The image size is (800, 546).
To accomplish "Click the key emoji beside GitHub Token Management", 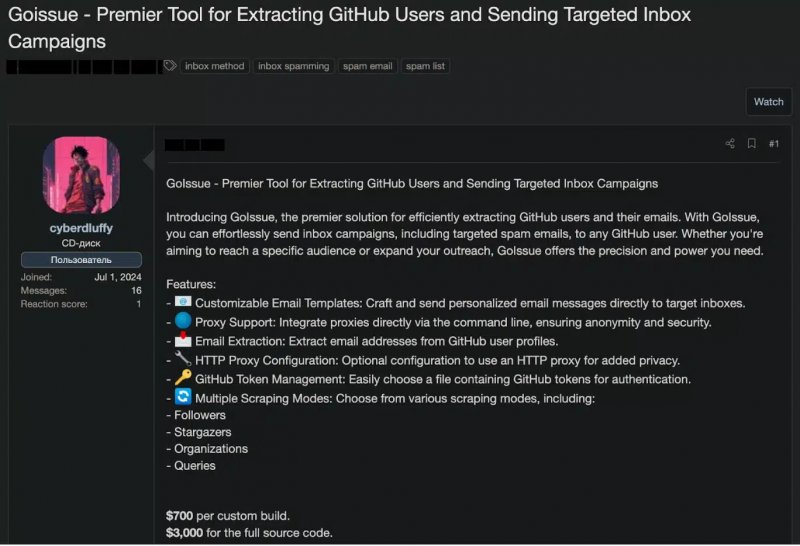I will pos(183,378).
